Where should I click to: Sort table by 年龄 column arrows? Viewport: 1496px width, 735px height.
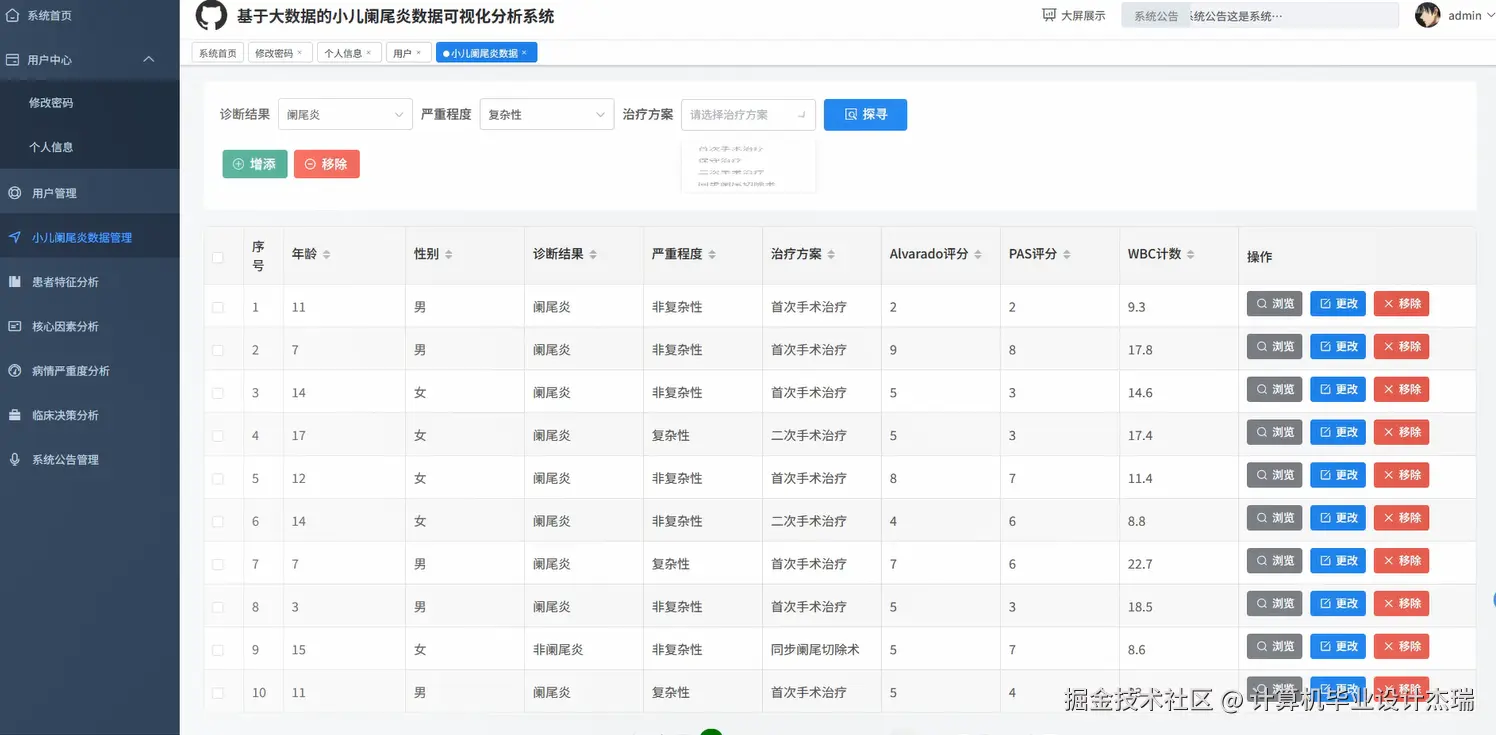[326, 255]
